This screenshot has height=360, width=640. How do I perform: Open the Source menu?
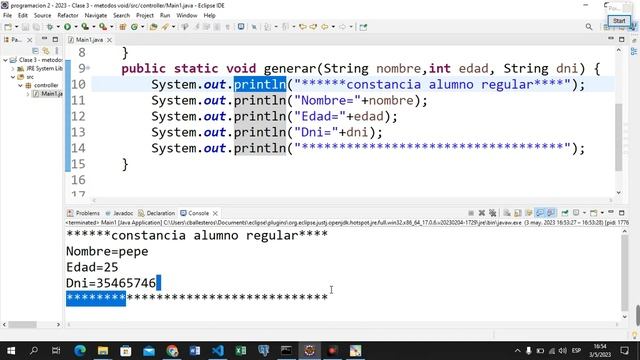click(42, 16)
